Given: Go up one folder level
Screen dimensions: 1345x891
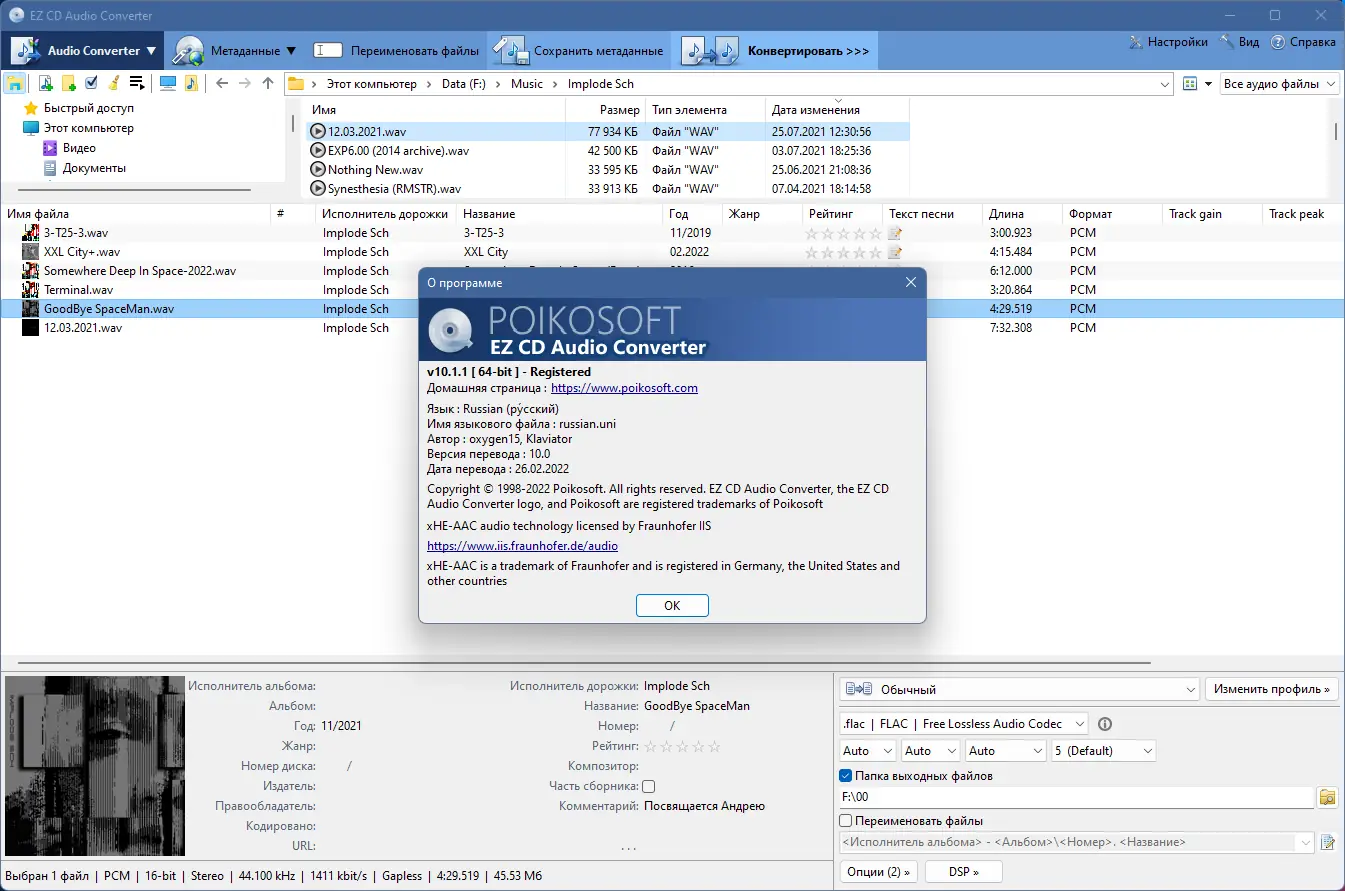Looking at the screenshot, I should tap(268, 84).
